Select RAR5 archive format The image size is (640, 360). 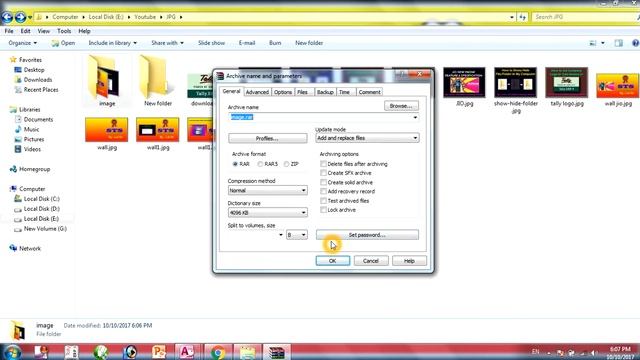[x=260, y=164]
